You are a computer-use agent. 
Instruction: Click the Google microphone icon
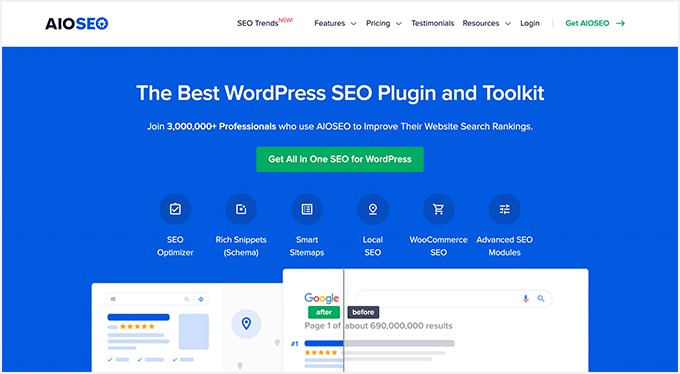coord(526,299)
